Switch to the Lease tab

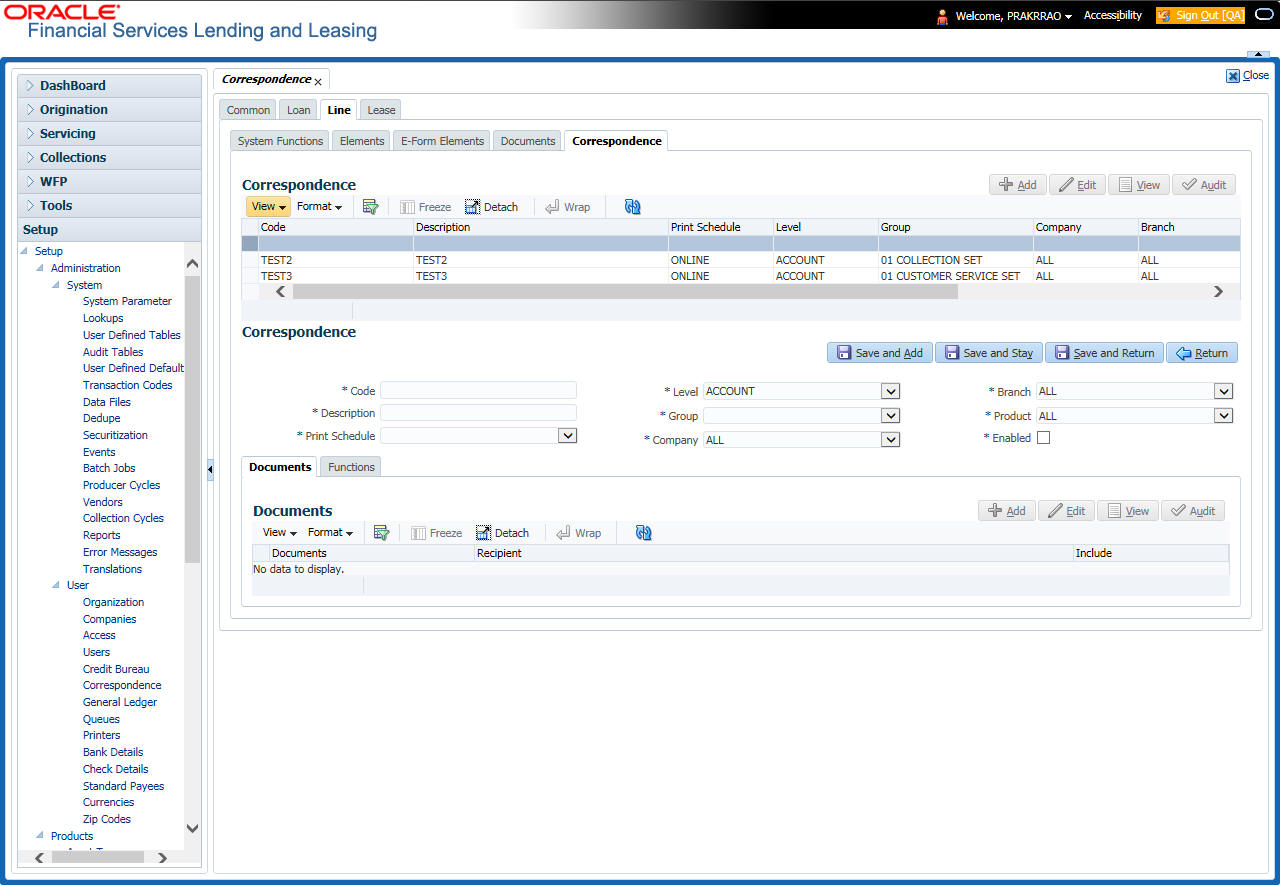[381, 110]
